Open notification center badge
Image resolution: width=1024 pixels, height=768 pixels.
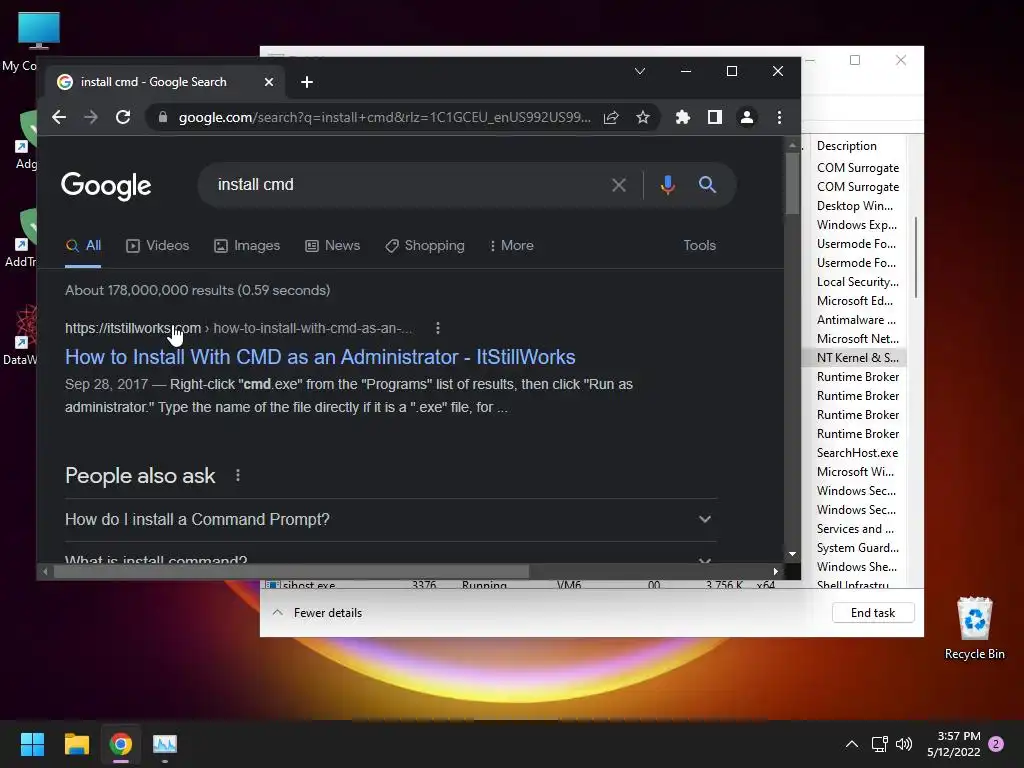996,744
